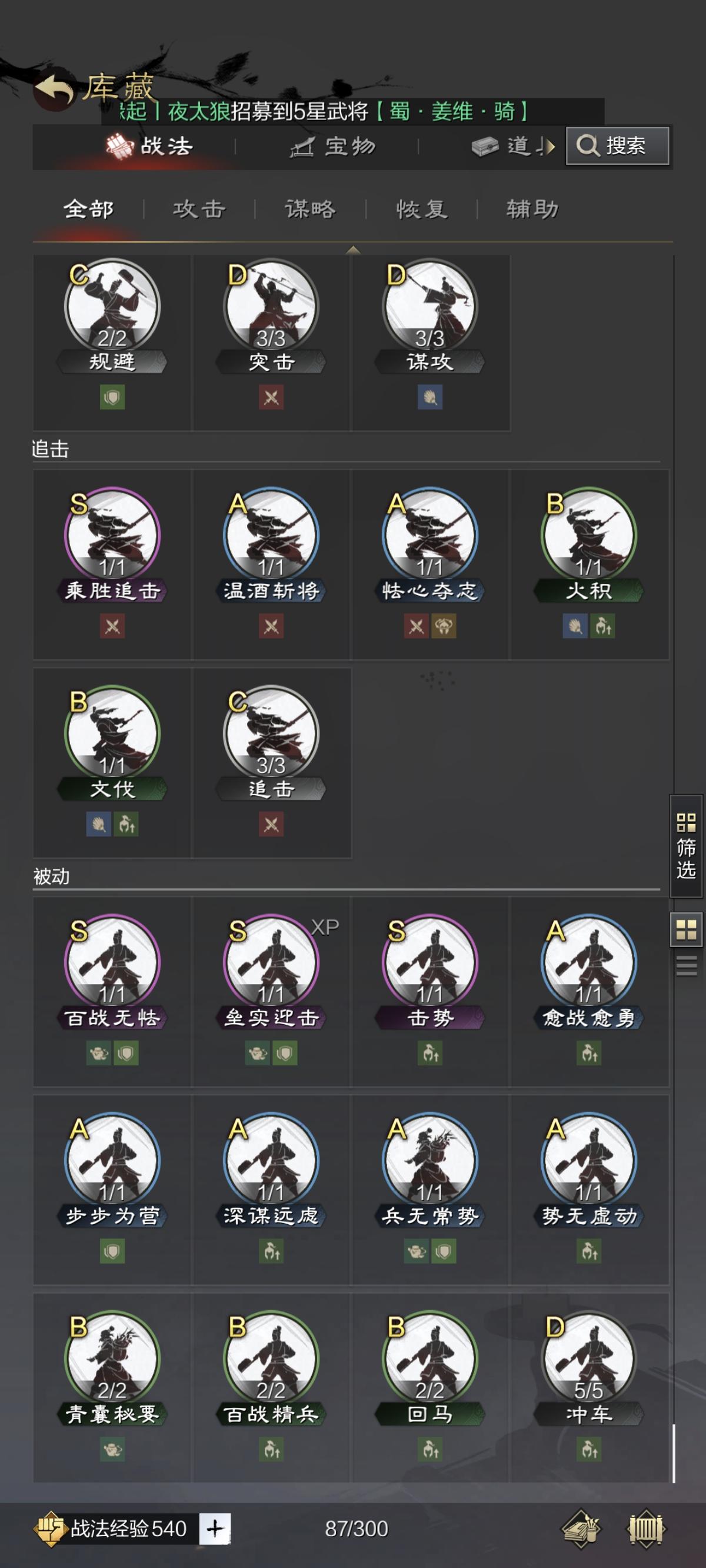Select the 垒实迎击 XP skill icon
706x1568 pixels.
pyautogui.click(x=271, y=962)
